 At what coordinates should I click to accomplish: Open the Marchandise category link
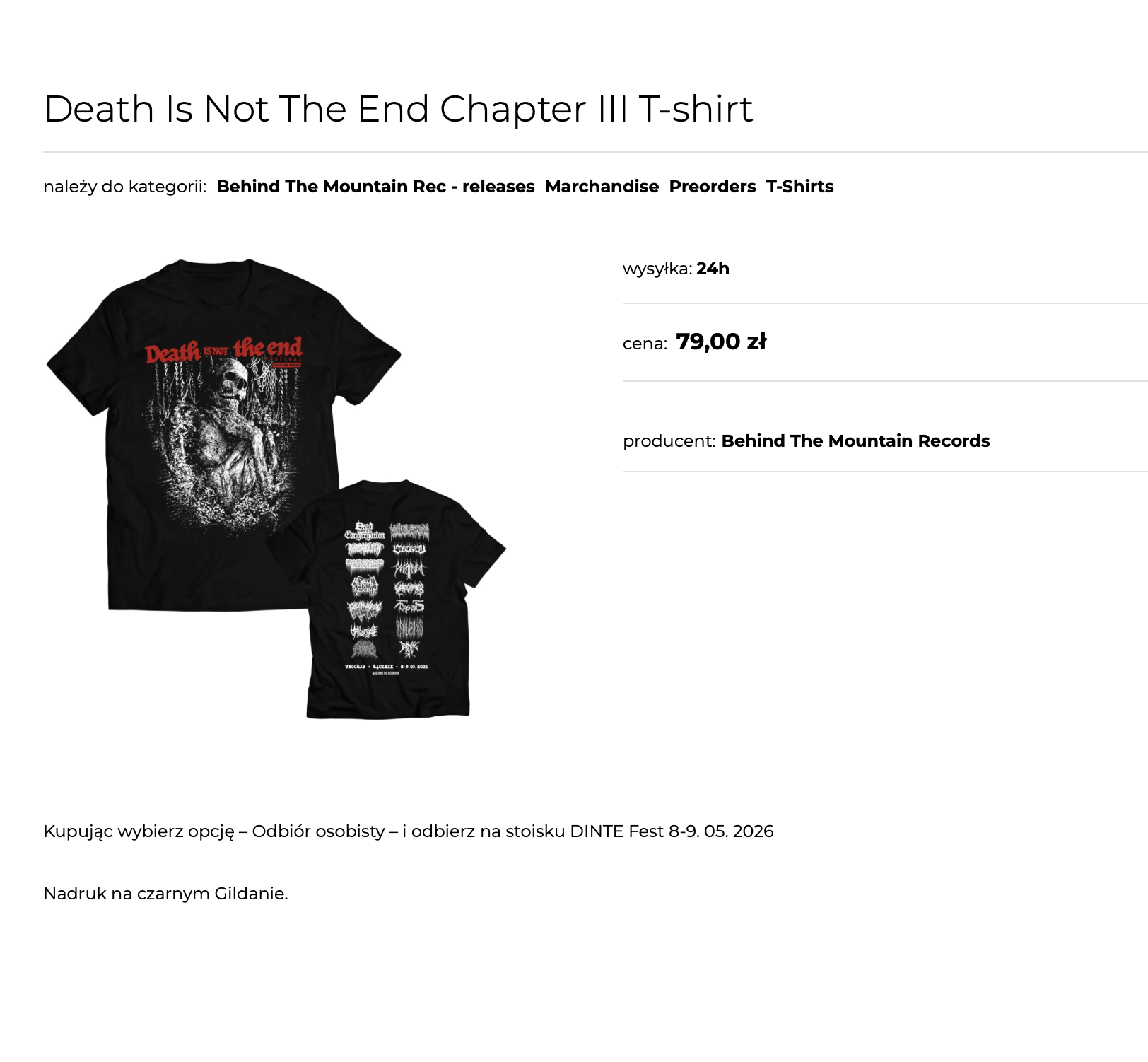click(602, 187)
